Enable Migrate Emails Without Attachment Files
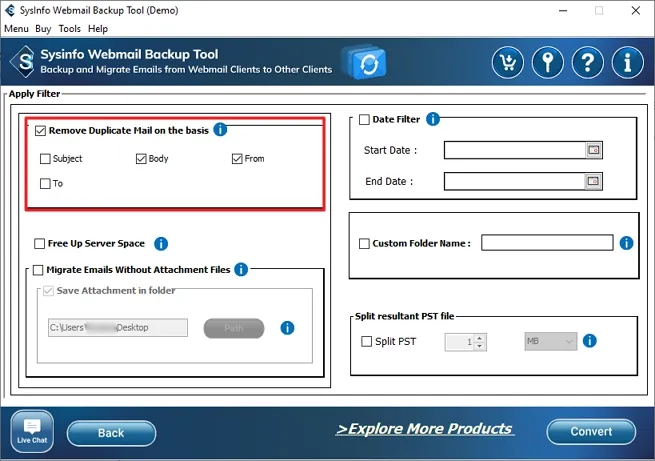 38,270
